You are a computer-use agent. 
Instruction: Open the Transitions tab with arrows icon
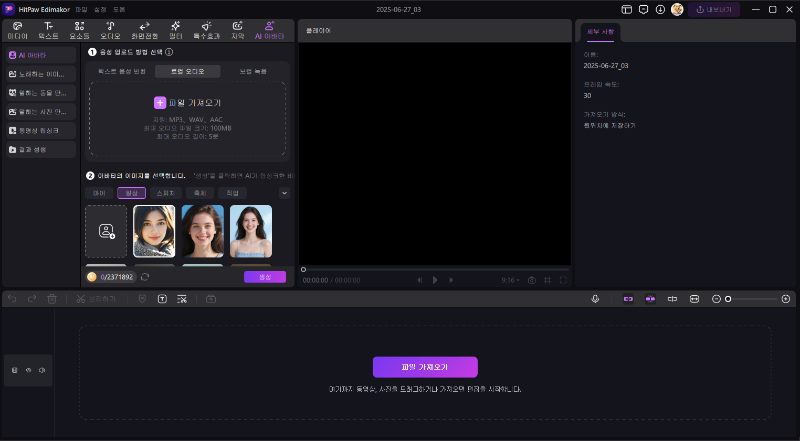coord(144,31)
